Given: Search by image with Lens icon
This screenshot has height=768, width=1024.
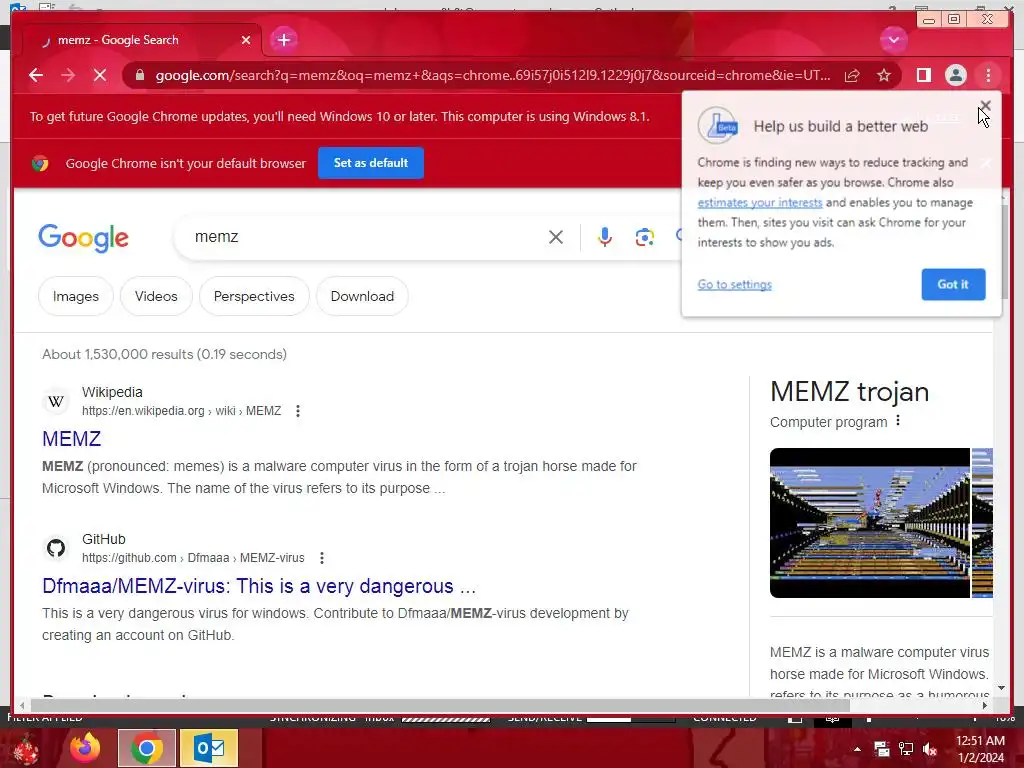Looking at the screenshot, I should pyautogui.click(x=645, y=237).
